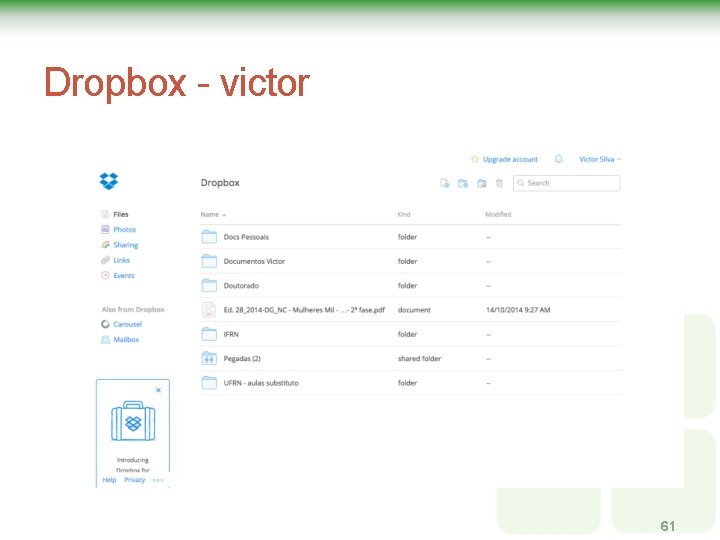
Task: Open the Pegadas (2) folder name
Action: coord(242,359)
